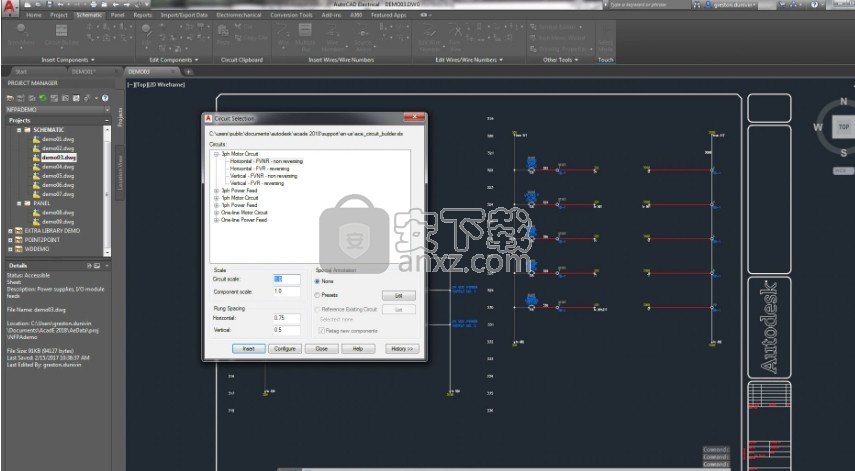The height and width of the screenshot is (471, 855).
Task: Switch to the Reports ribbon tab
Action: click(143, 15)
